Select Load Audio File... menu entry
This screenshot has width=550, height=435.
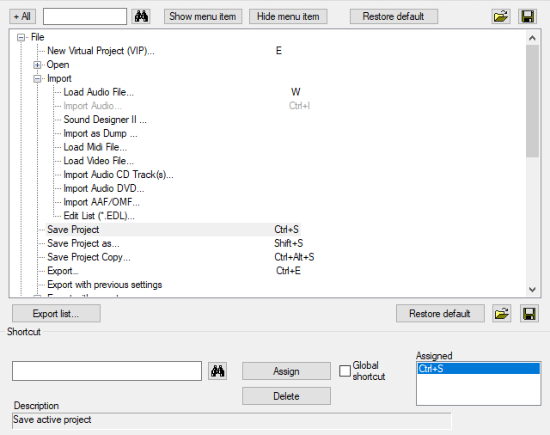pyautogui.click(x=99, y=92)
